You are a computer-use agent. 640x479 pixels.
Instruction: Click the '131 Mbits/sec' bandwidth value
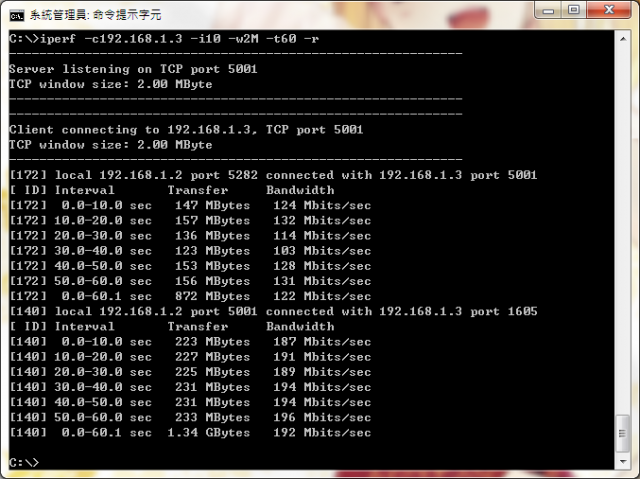pyautogui.click(x=322, y=281)
